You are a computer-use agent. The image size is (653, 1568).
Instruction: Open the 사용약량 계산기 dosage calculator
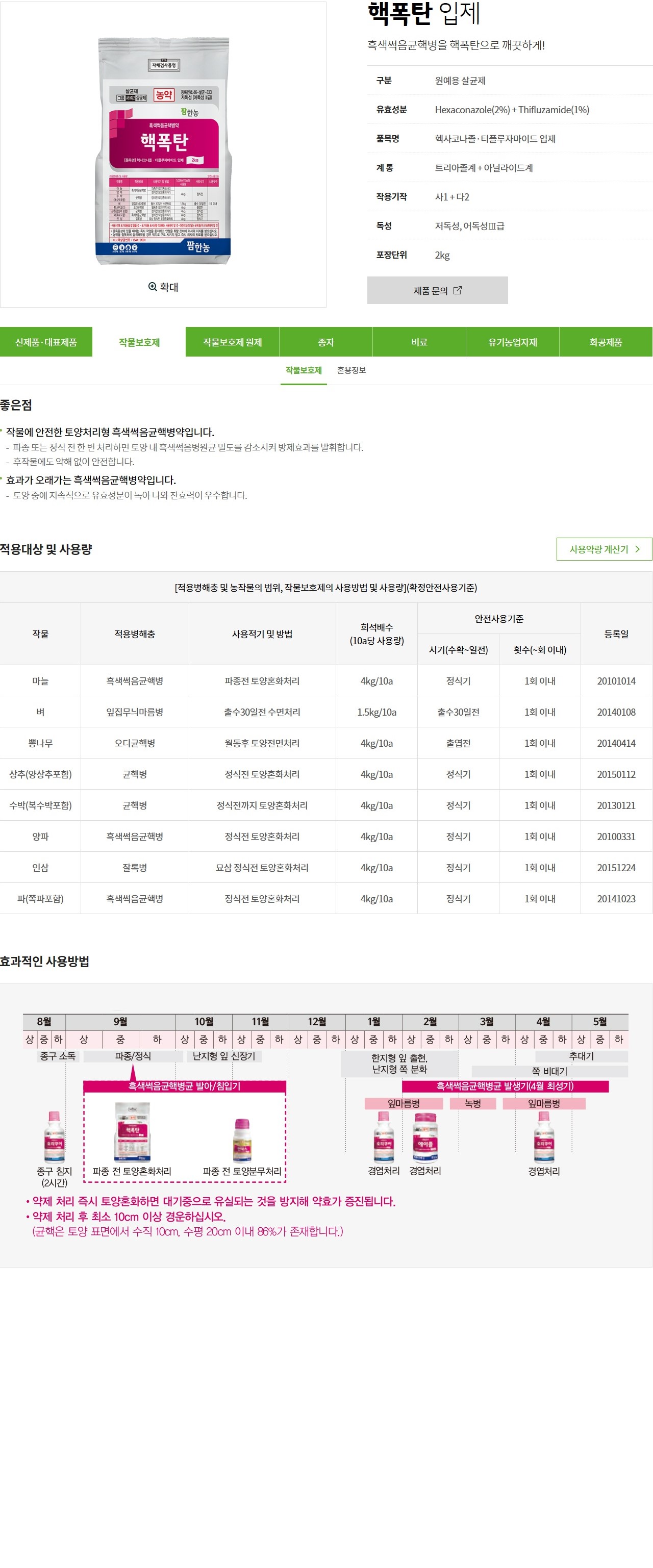[605, 549]
